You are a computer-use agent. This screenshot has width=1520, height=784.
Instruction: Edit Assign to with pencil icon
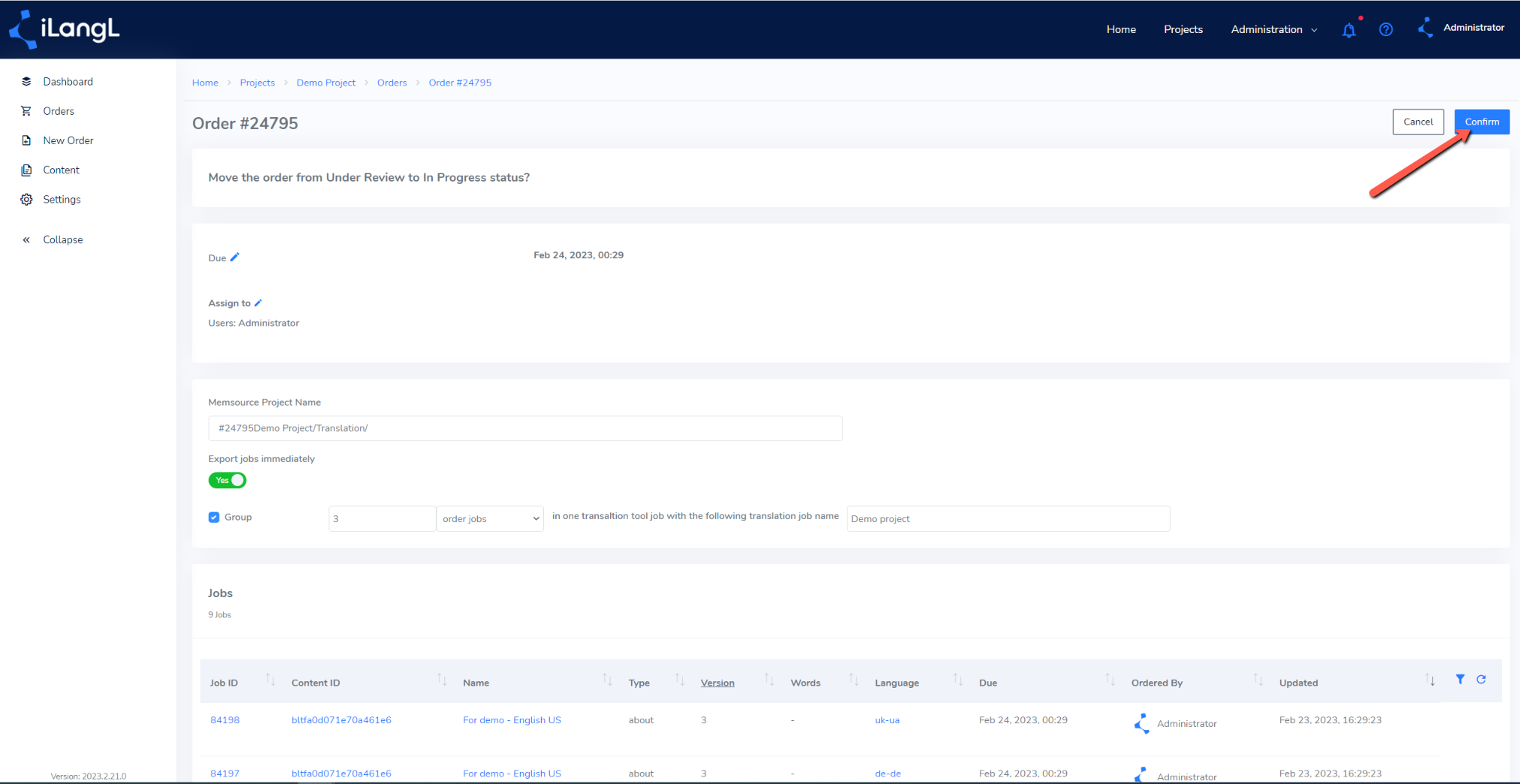point(258,303)
